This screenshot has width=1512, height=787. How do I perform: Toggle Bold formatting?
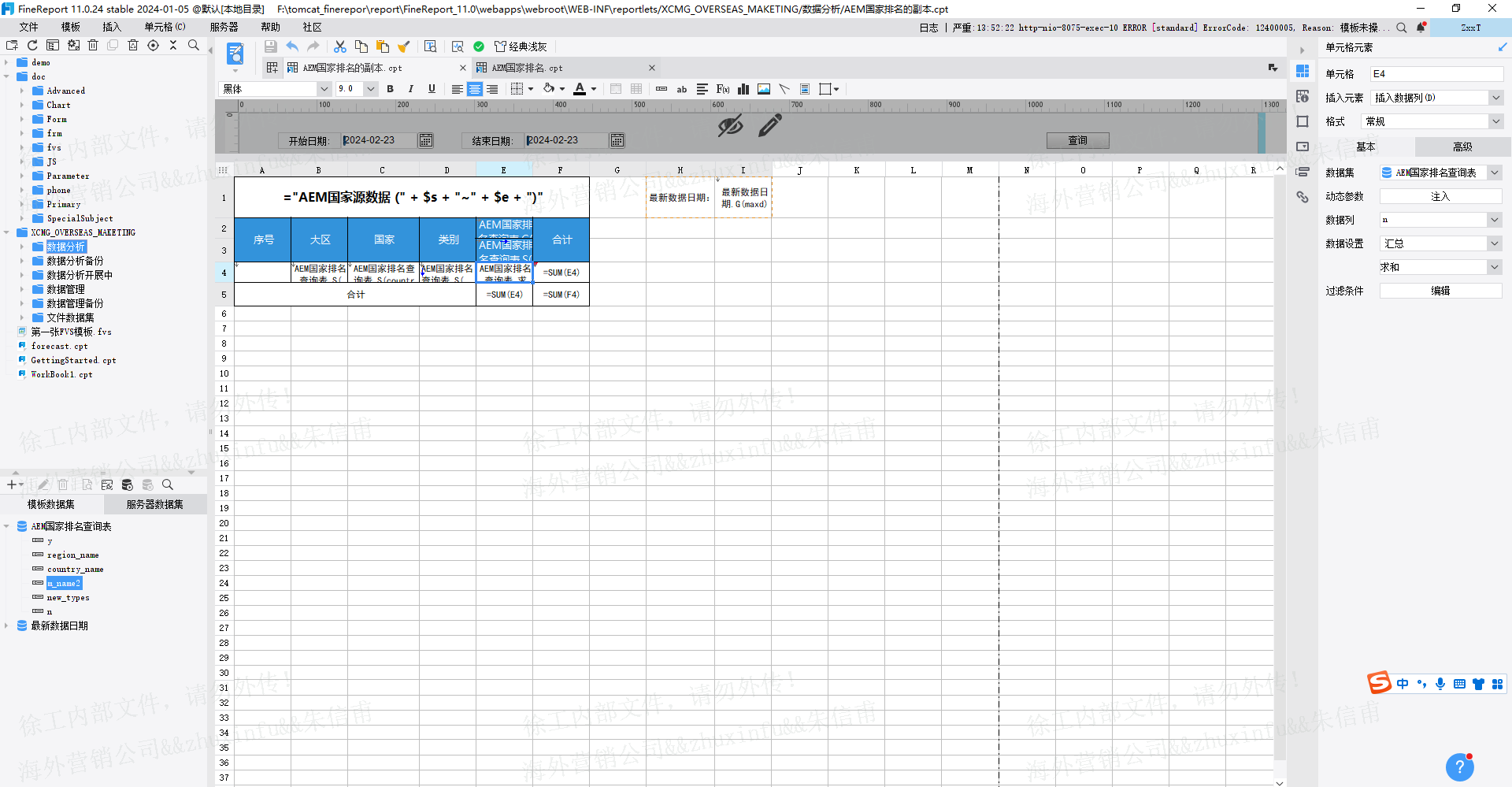(x=391, y=89)
